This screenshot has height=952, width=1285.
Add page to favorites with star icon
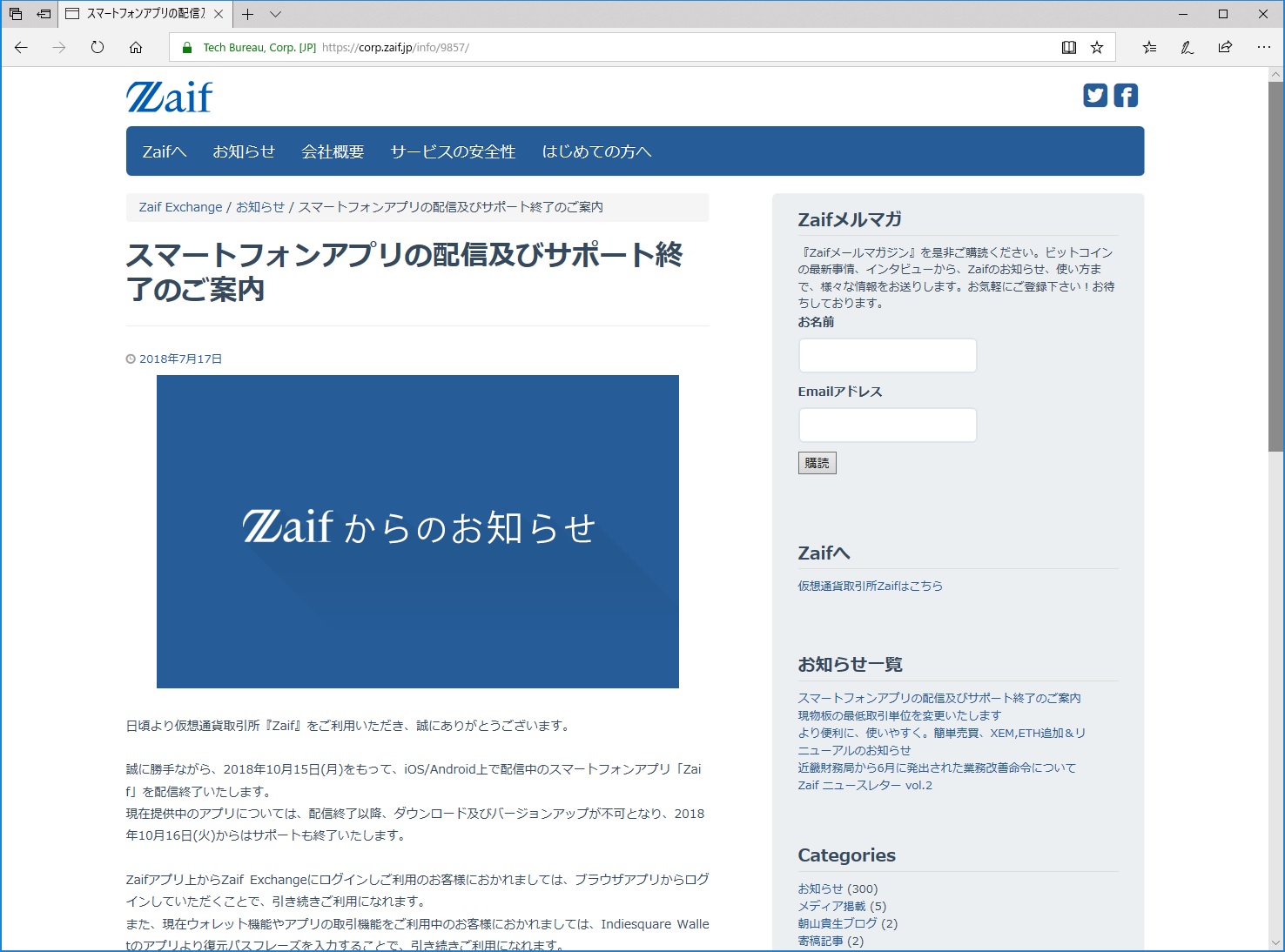[1097, 48]
